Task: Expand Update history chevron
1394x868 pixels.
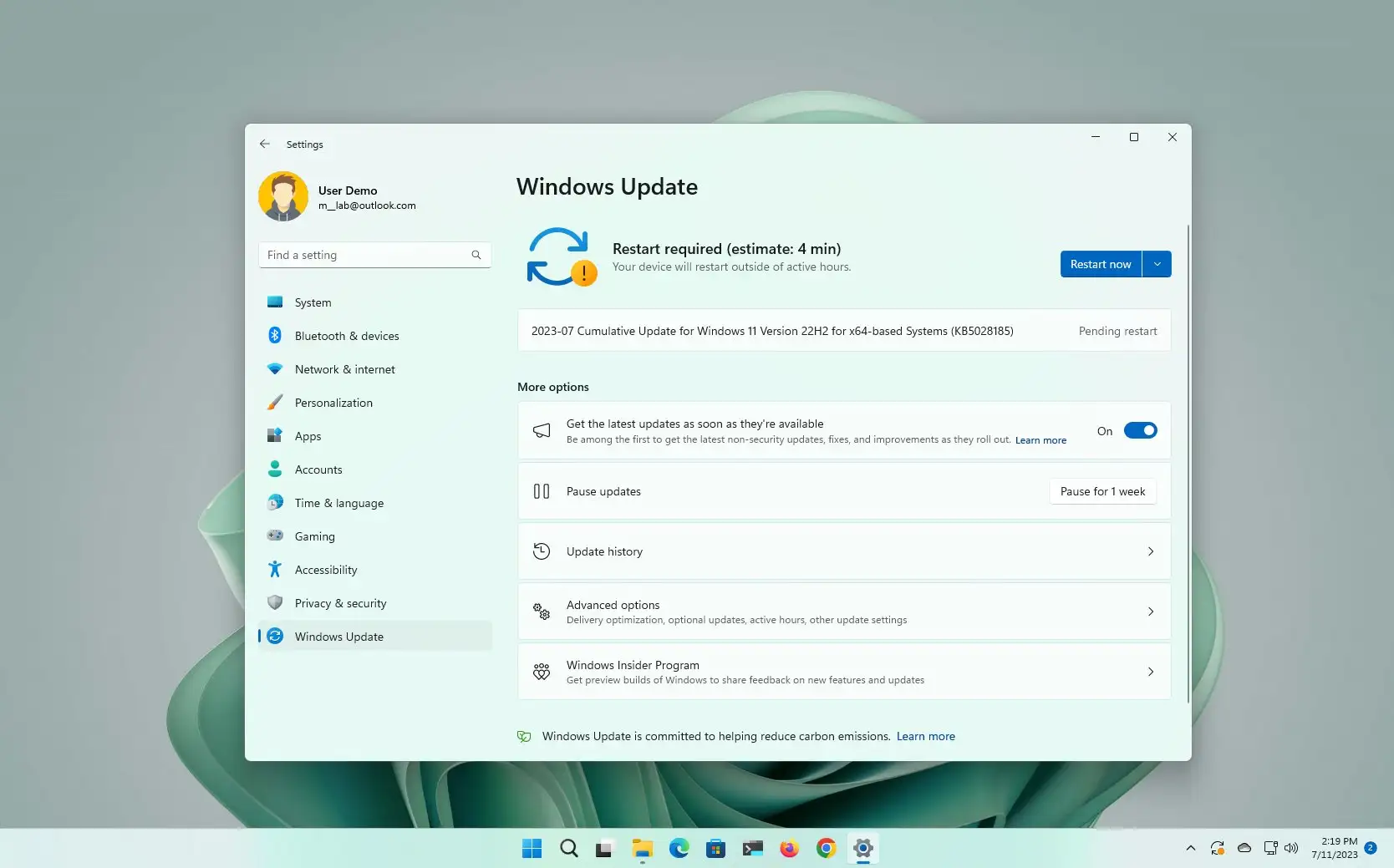Action: tap(1151, 551)
